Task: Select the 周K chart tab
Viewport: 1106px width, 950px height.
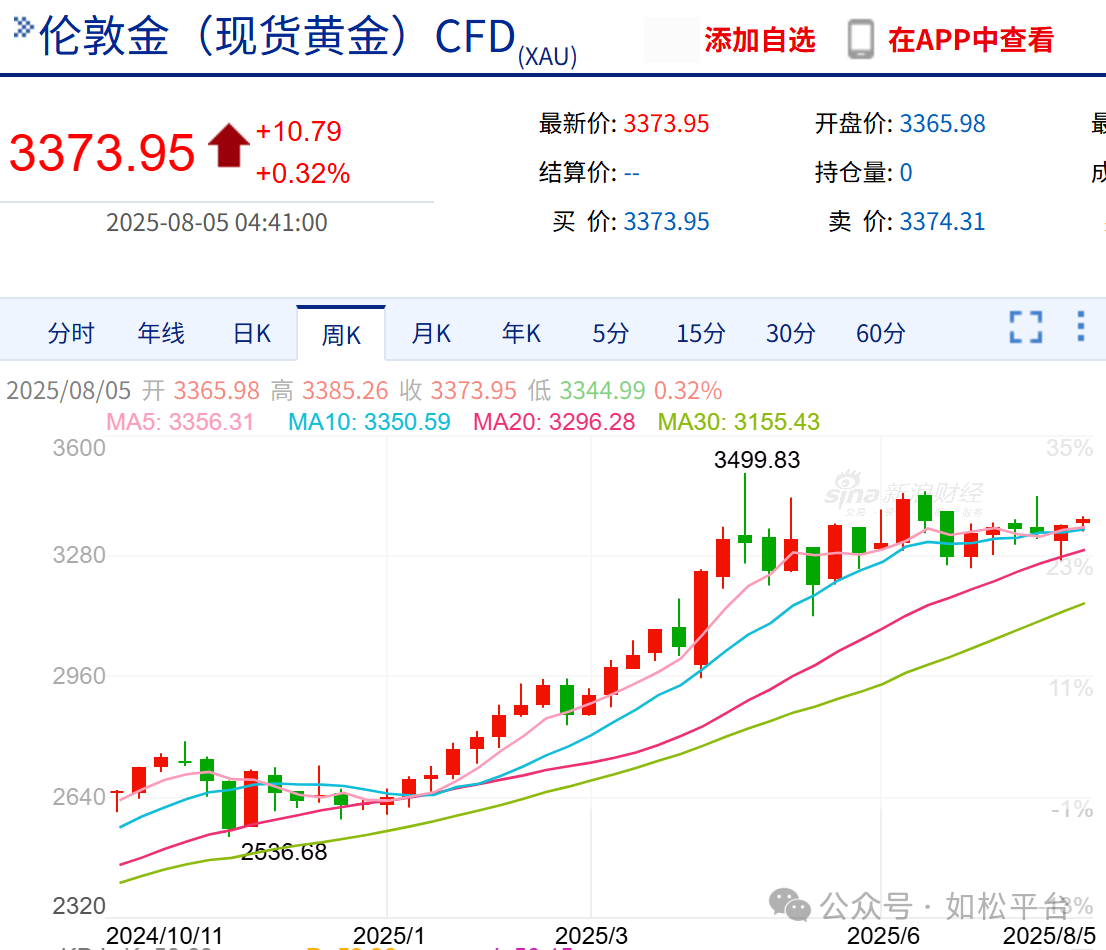Action: [x=341, y=334]
